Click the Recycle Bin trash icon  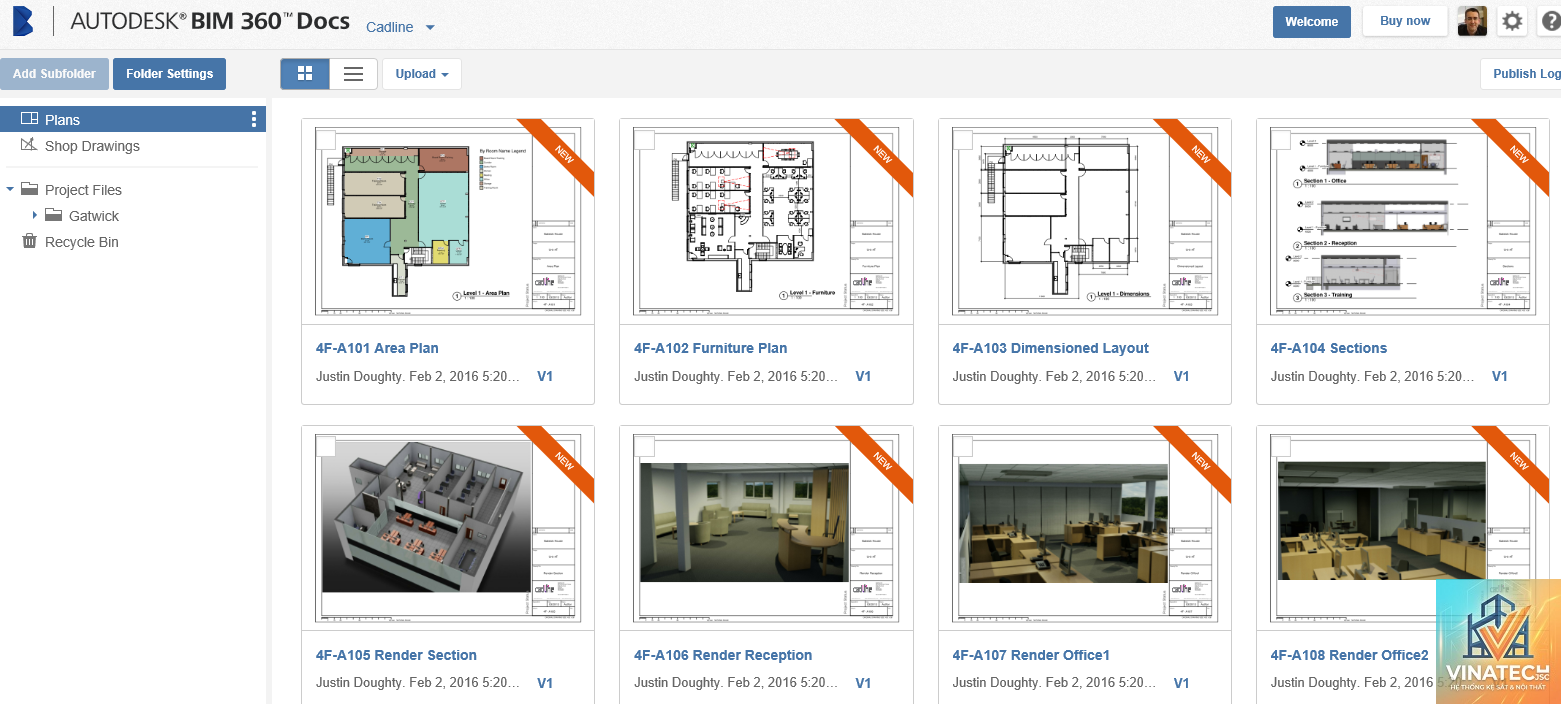point(29,241)
